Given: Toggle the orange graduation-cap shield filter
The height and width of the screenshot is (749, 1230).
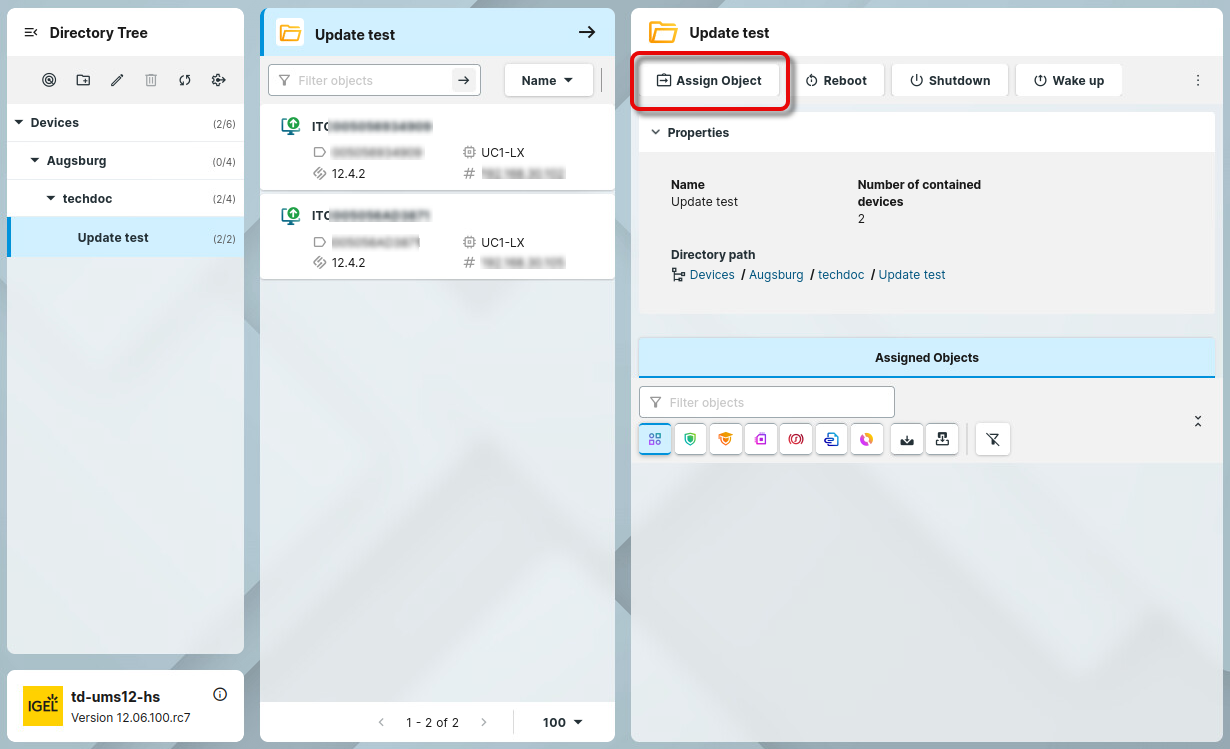Looking at the screenshot, I should [725, 439].
